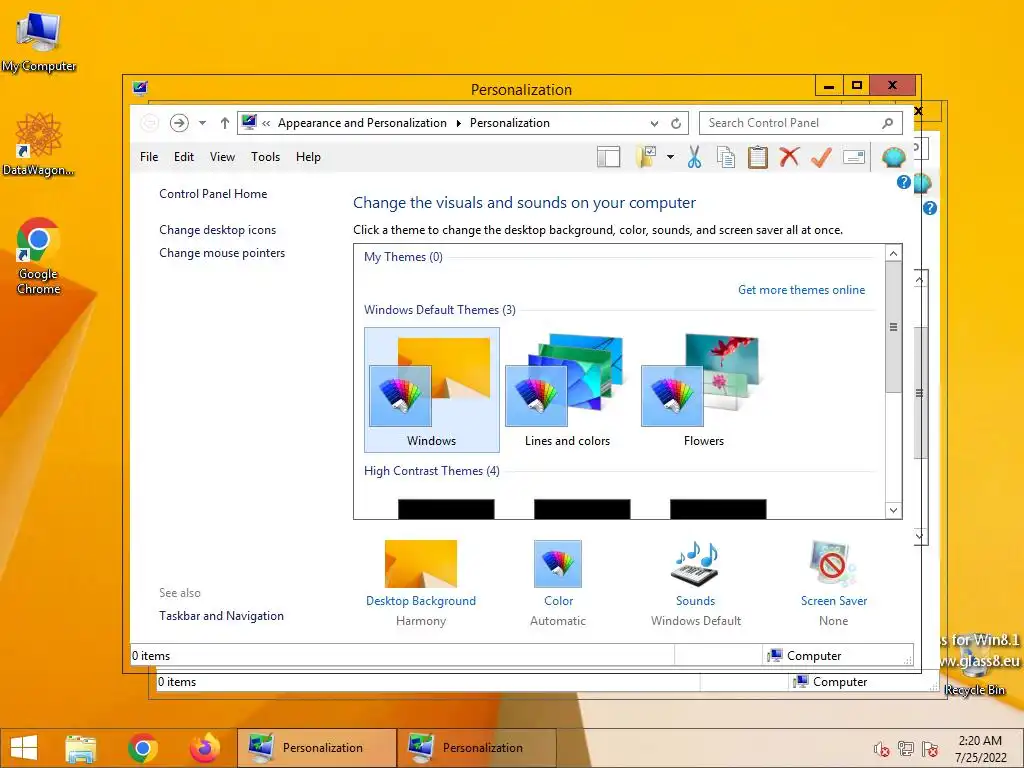Open the Color settings icon
Image resolution: width=1024 pixels, height=768 pixels.
tap(558, 564)
